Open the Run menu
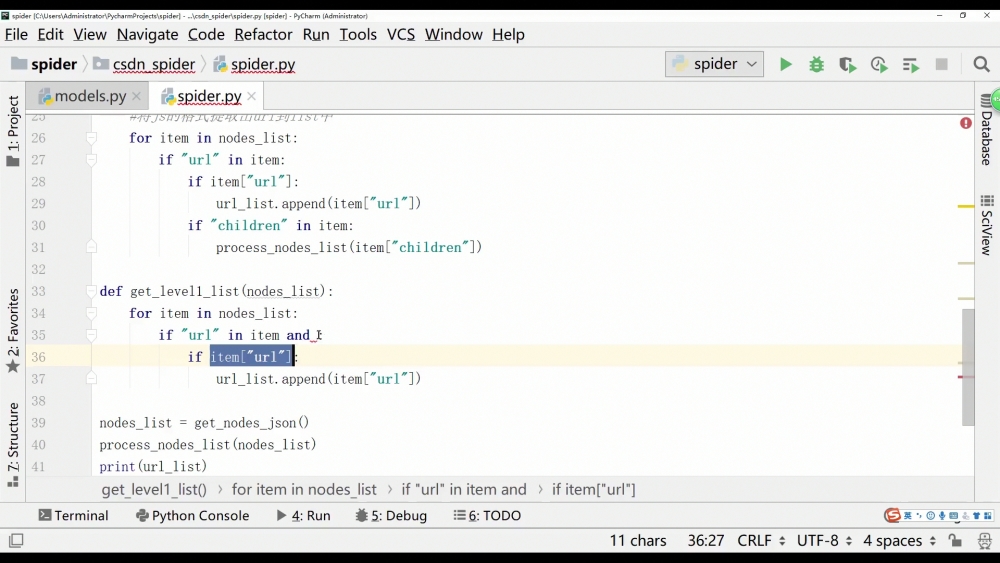The width and height of the screenshot is (1000, 563). point(316,34)
